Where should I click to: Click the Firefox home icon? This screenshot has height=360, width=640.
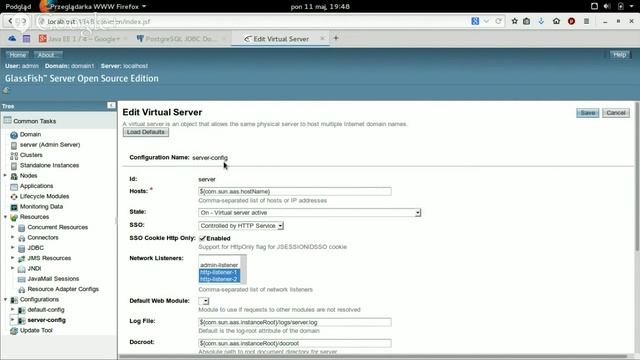556,21
